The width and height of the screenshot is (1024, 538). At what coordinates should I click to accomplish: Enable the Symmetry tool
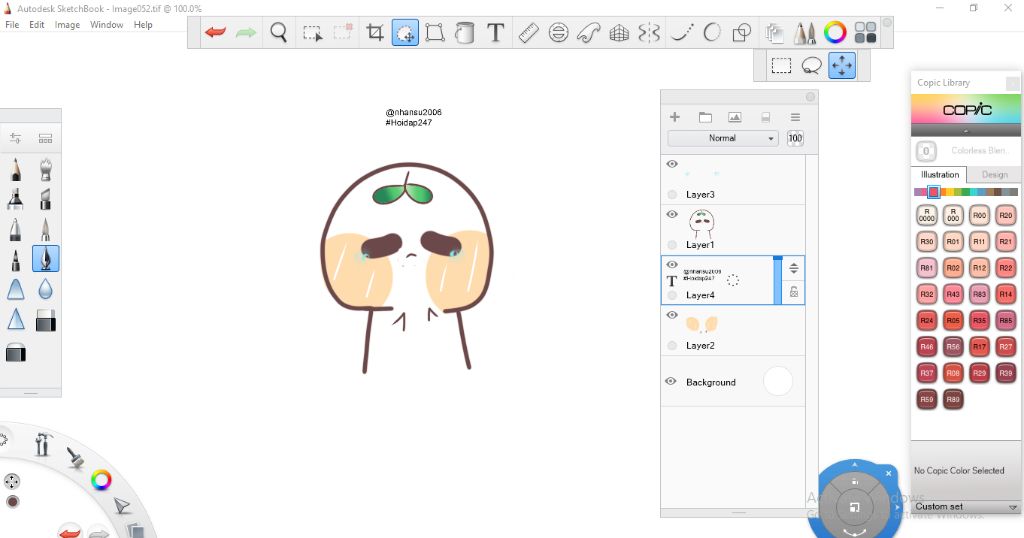coord(649,33)
